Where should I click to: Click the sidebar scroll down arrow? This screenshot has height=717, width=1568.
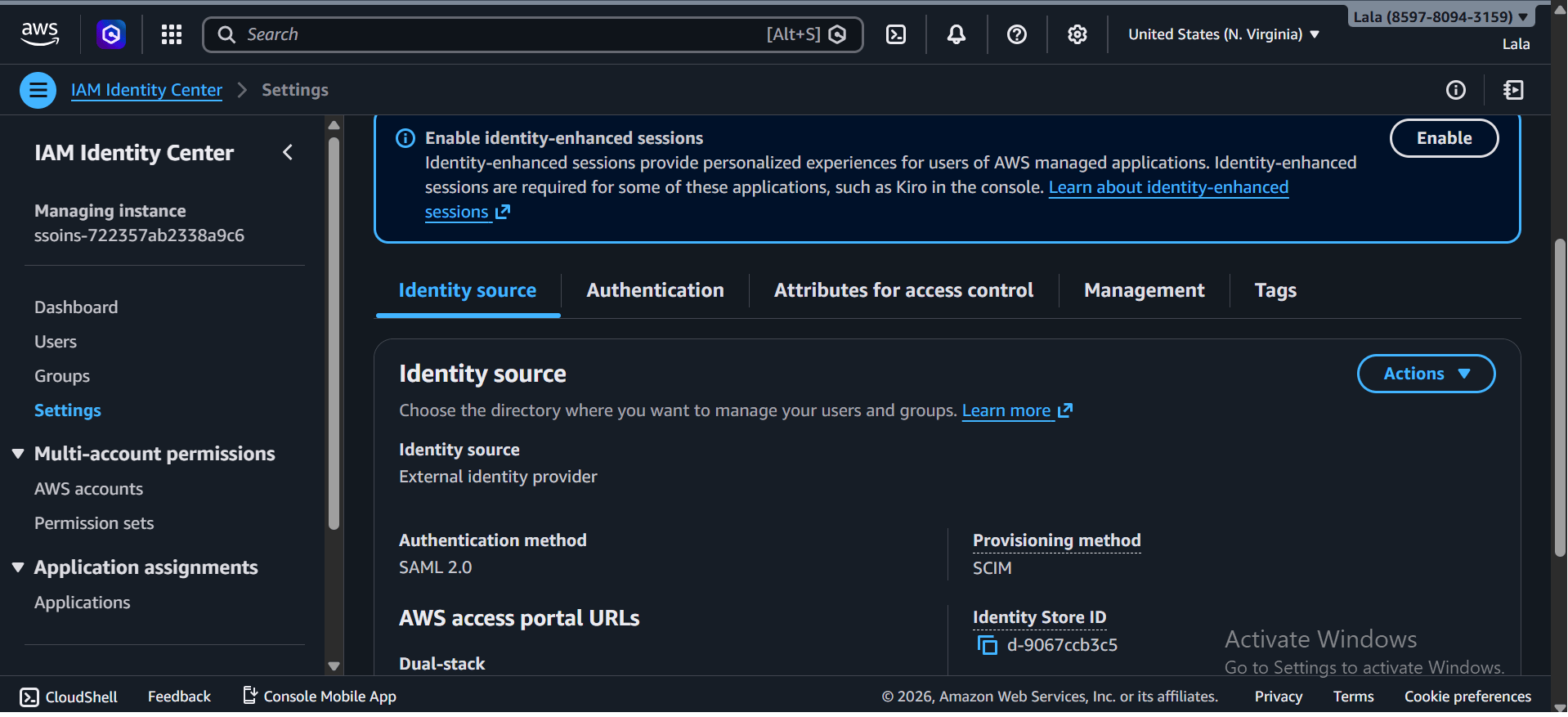point(334,665)
